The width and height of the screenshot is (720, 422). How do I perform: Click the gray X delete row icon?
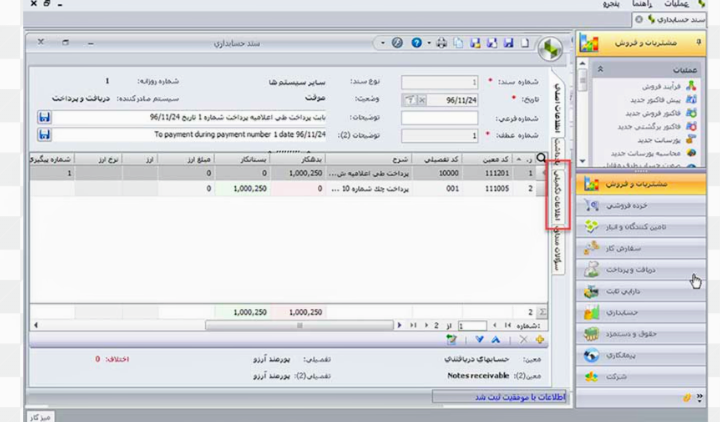(x=523, y=340)
